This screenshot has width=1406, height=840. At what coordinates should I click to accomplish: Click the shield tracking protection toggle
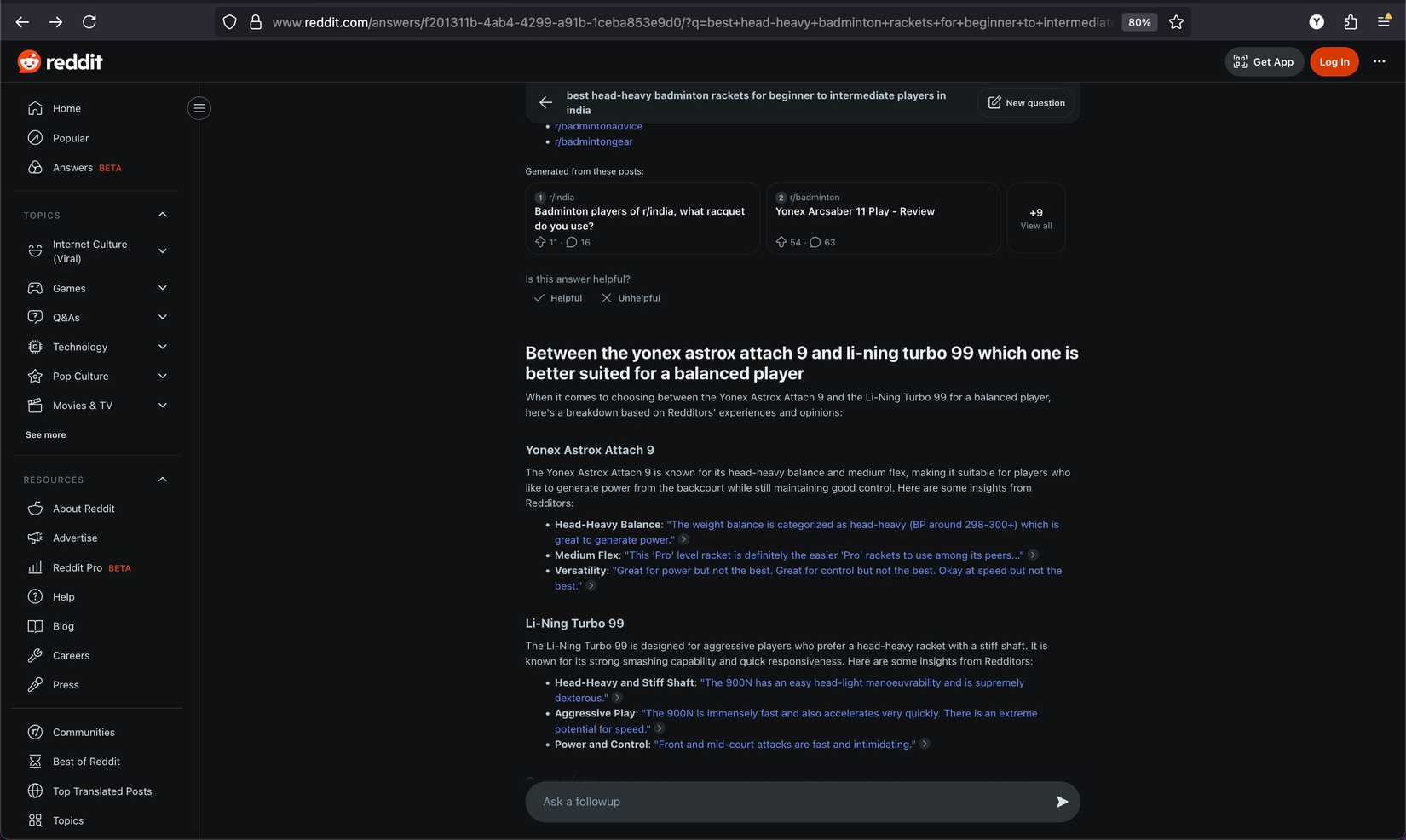pyautogui.click(x=228, y=21)
